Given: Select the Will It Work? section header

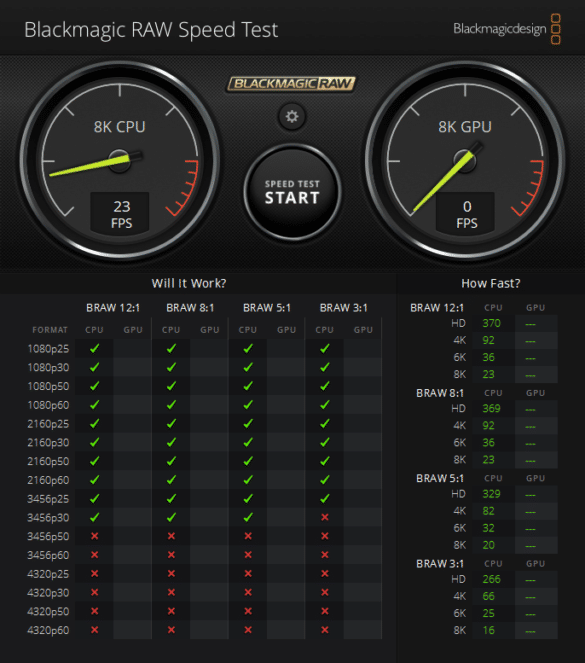Looking at the screenshot, I should pos(189,283).
